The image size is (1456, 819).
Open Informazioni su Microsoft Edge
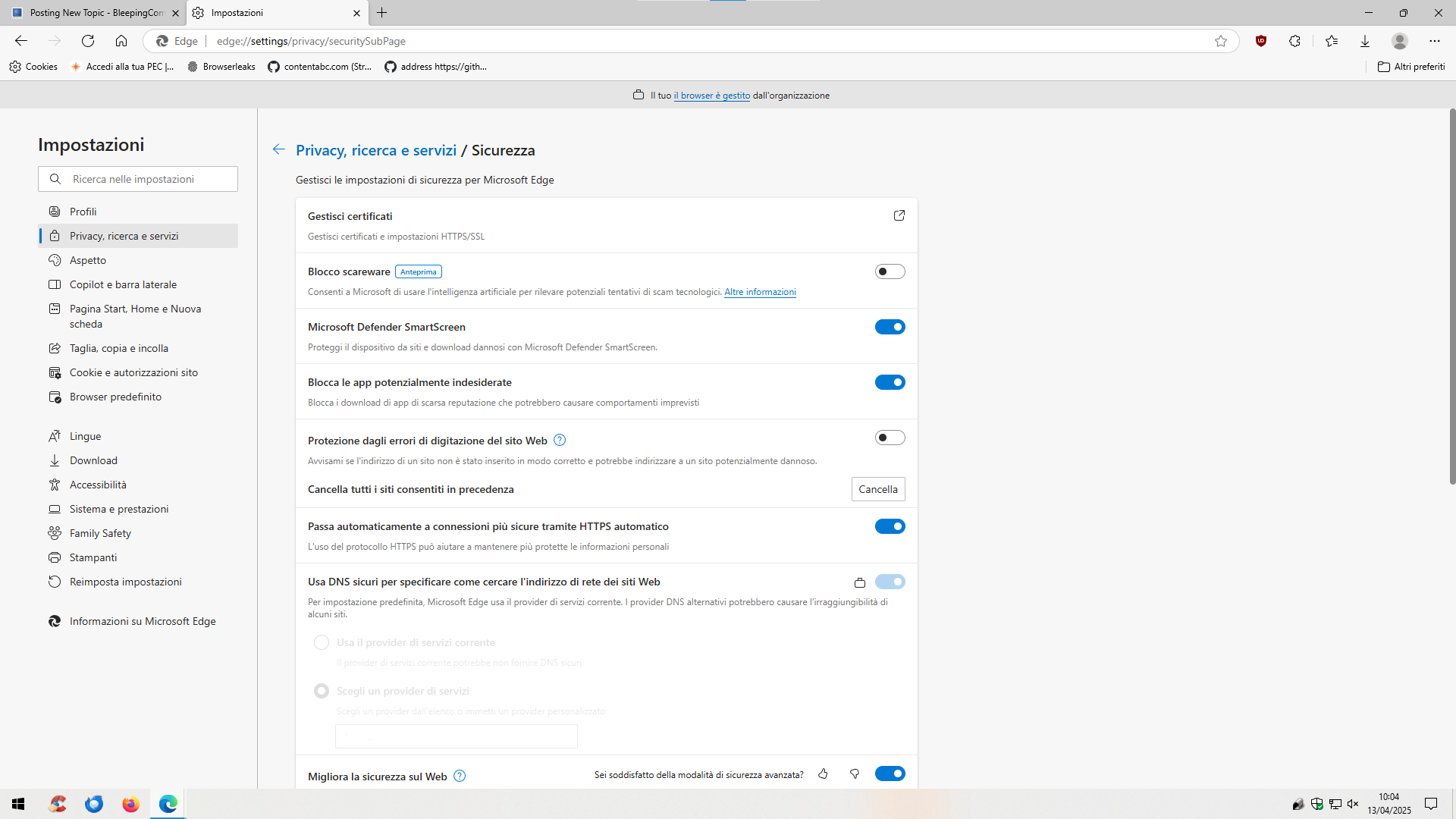pos(138,621)
